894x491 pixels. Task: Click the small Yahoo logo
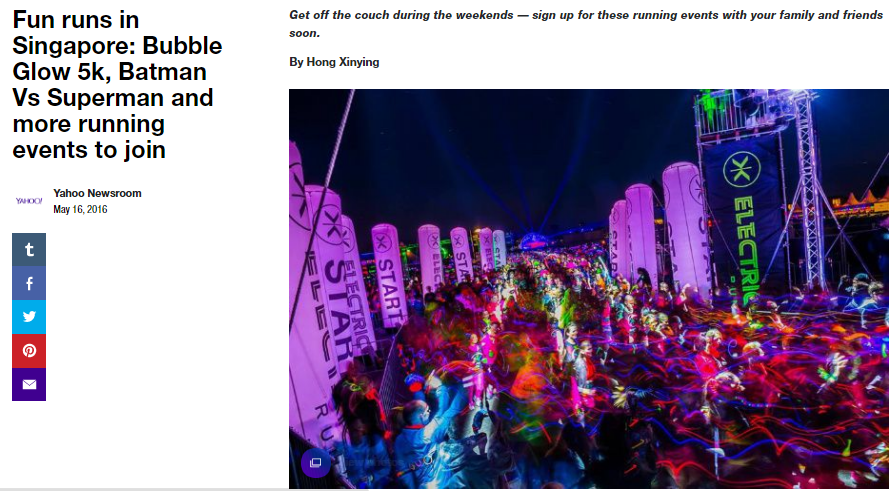coord(29,201)
